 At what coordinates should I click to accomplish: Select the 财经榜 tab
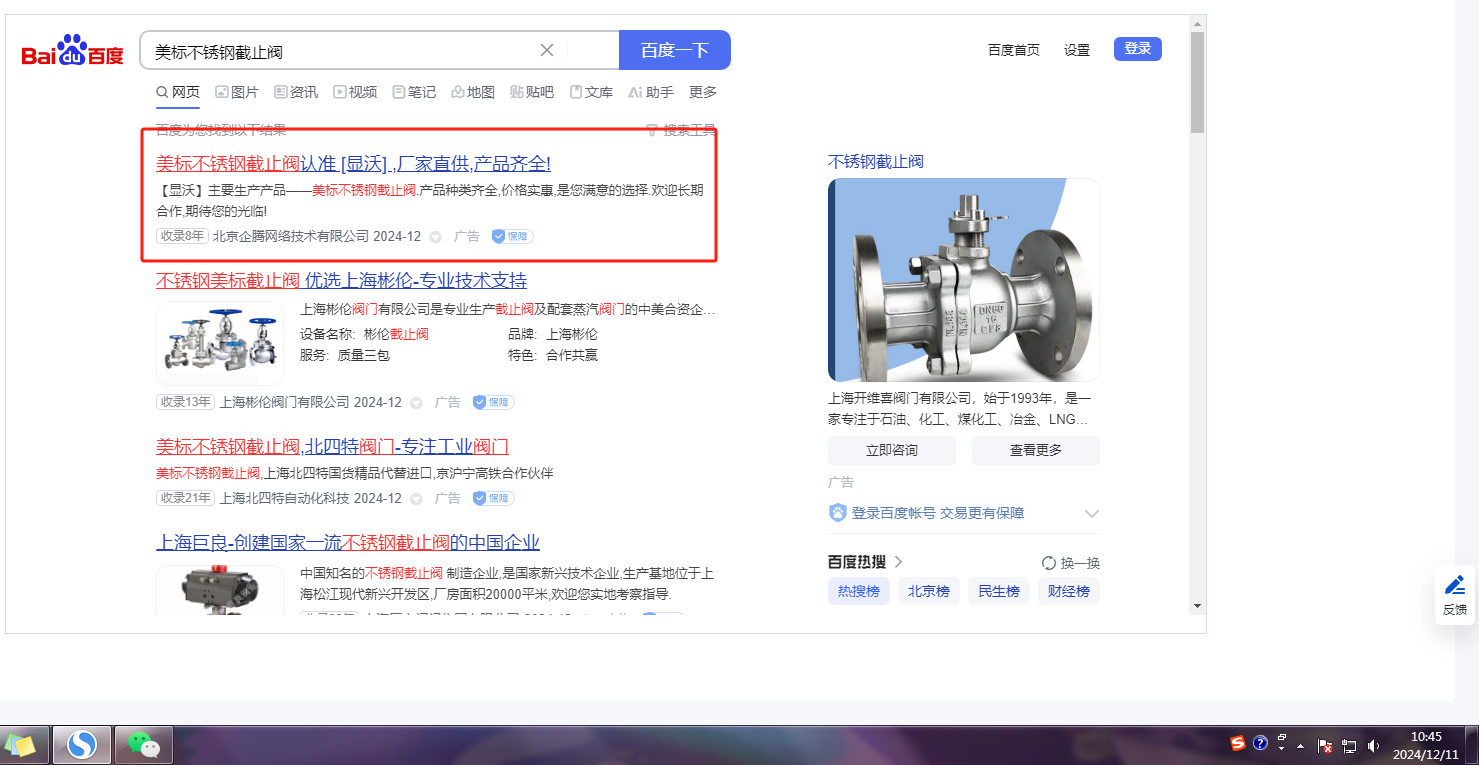1069,591
